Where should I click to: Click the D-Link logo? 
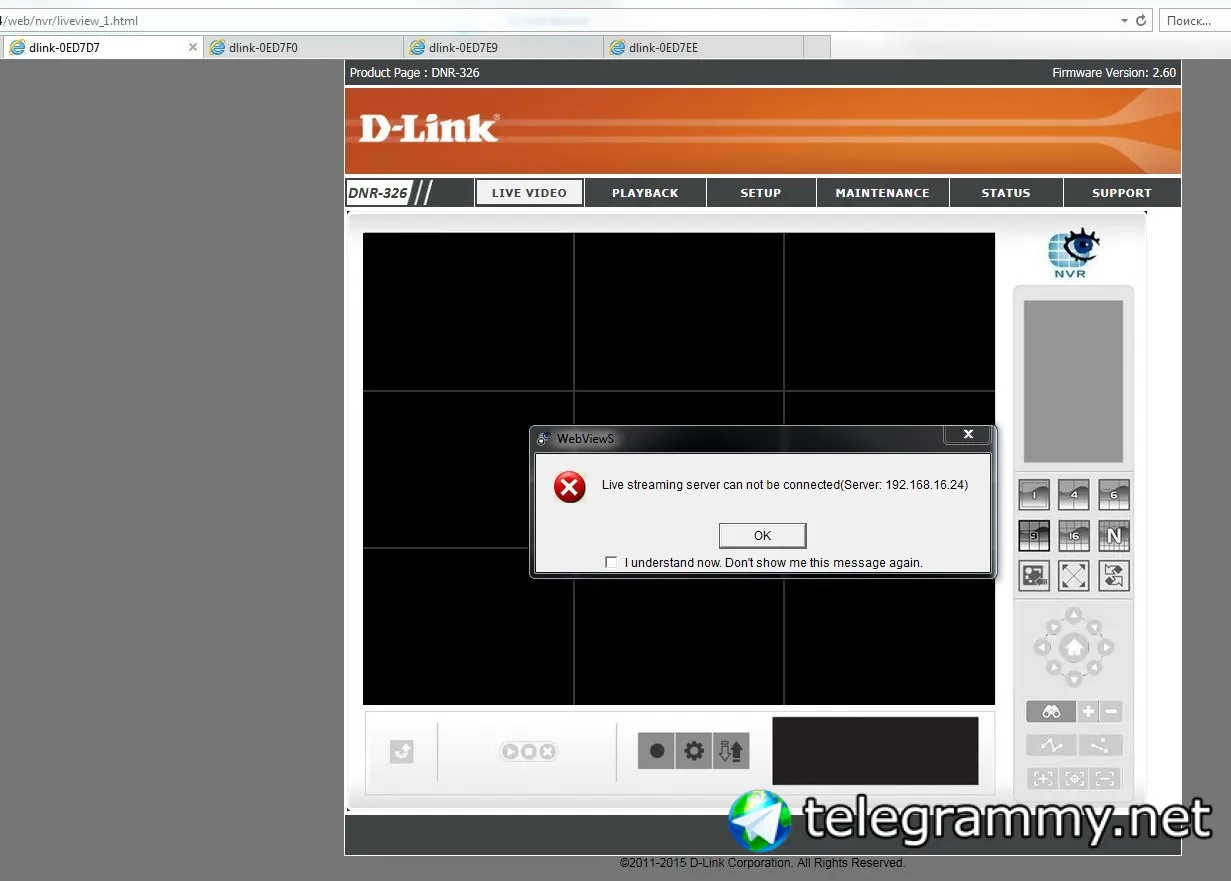[x=428, y=128]
